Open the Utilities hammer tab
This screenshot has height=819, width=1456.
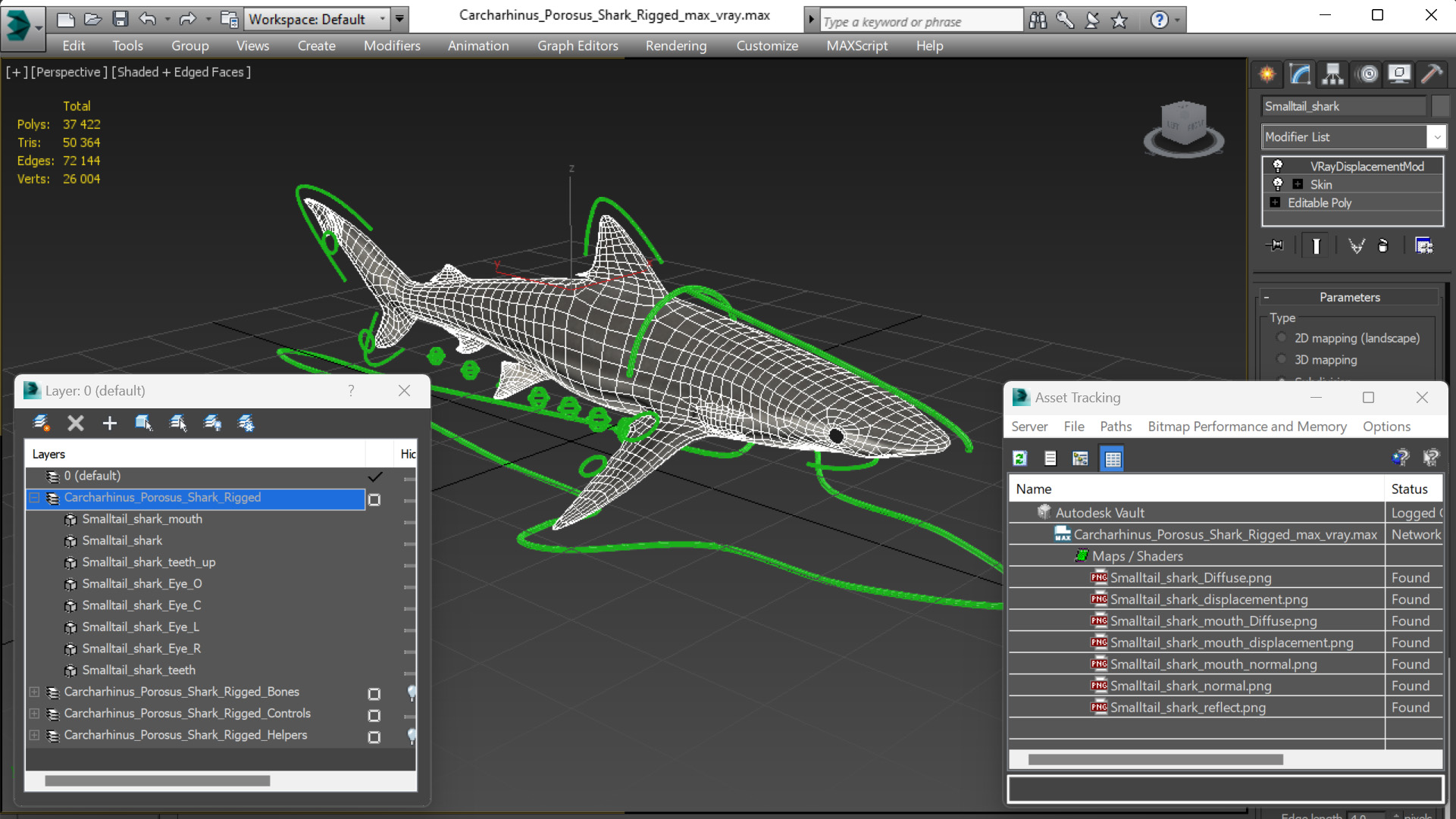(1432, 74)
